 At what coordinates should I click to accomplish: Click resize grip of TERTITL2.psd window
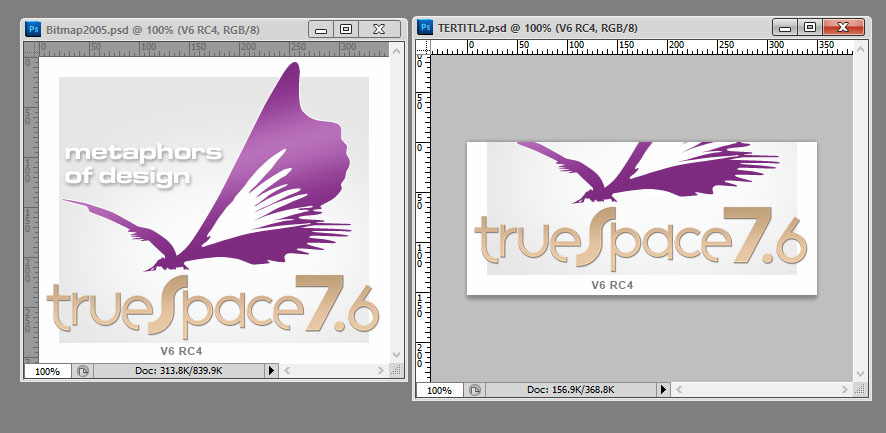861,389
